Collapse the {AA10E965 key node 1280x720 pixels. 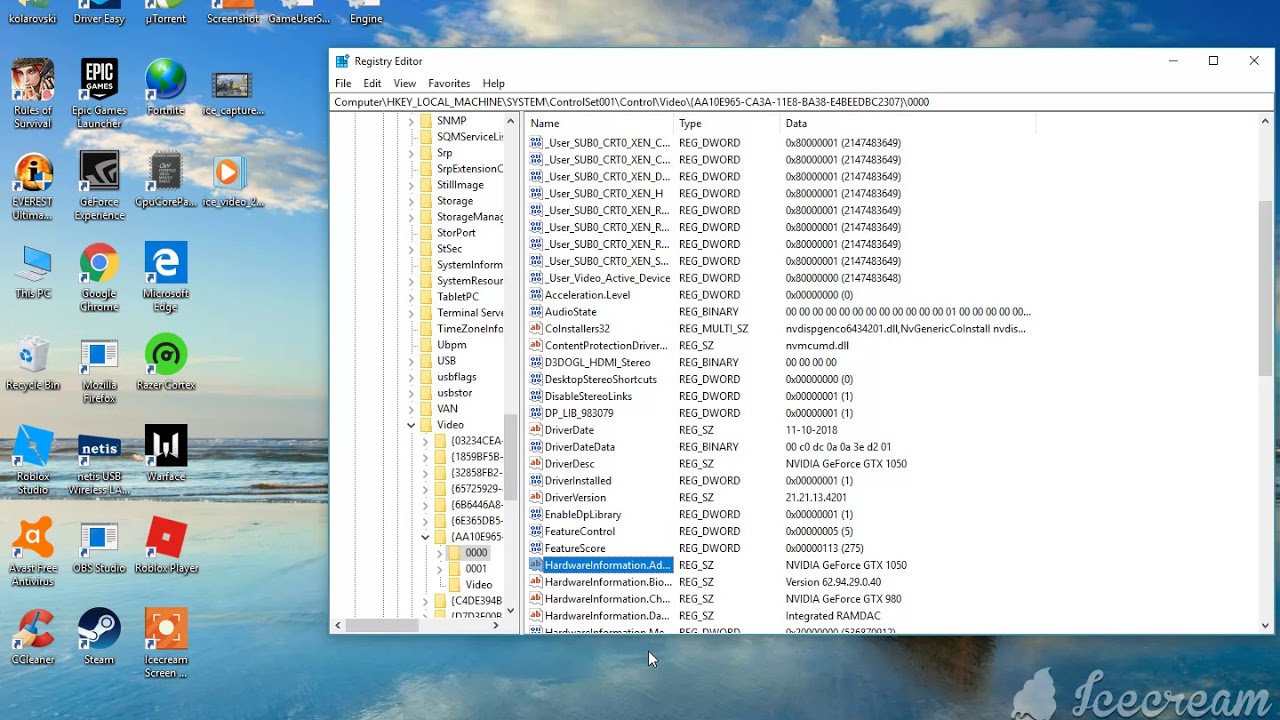click(425, 537)
